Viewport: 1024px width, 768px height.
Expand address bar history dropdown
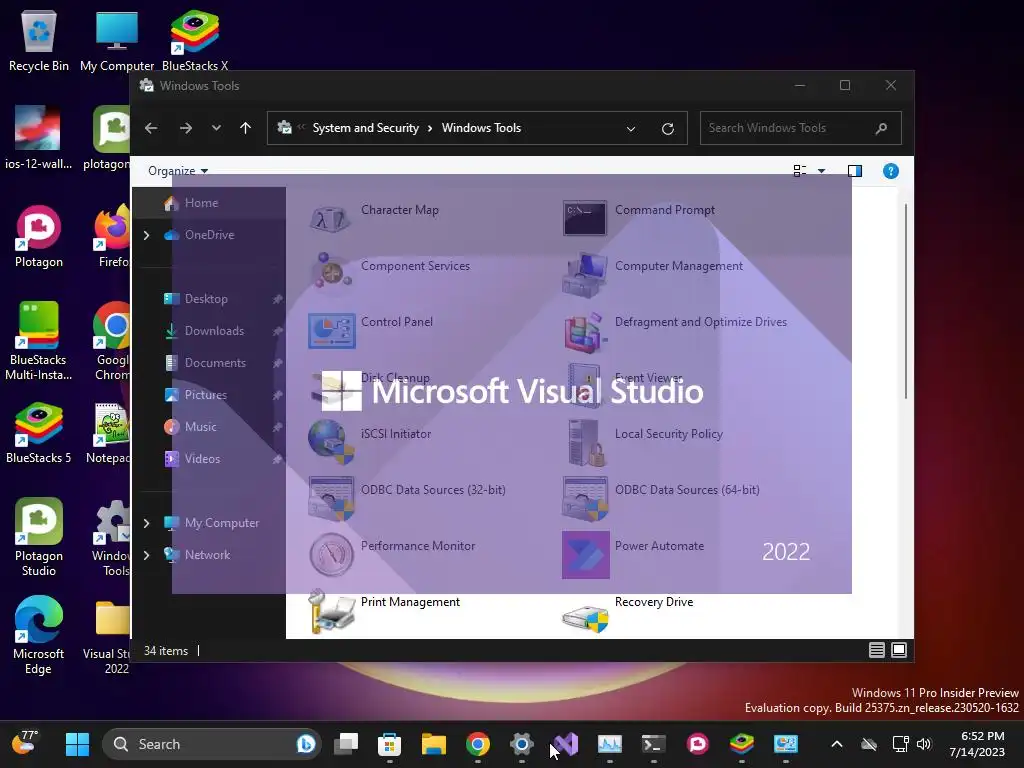tap(631, 129)
